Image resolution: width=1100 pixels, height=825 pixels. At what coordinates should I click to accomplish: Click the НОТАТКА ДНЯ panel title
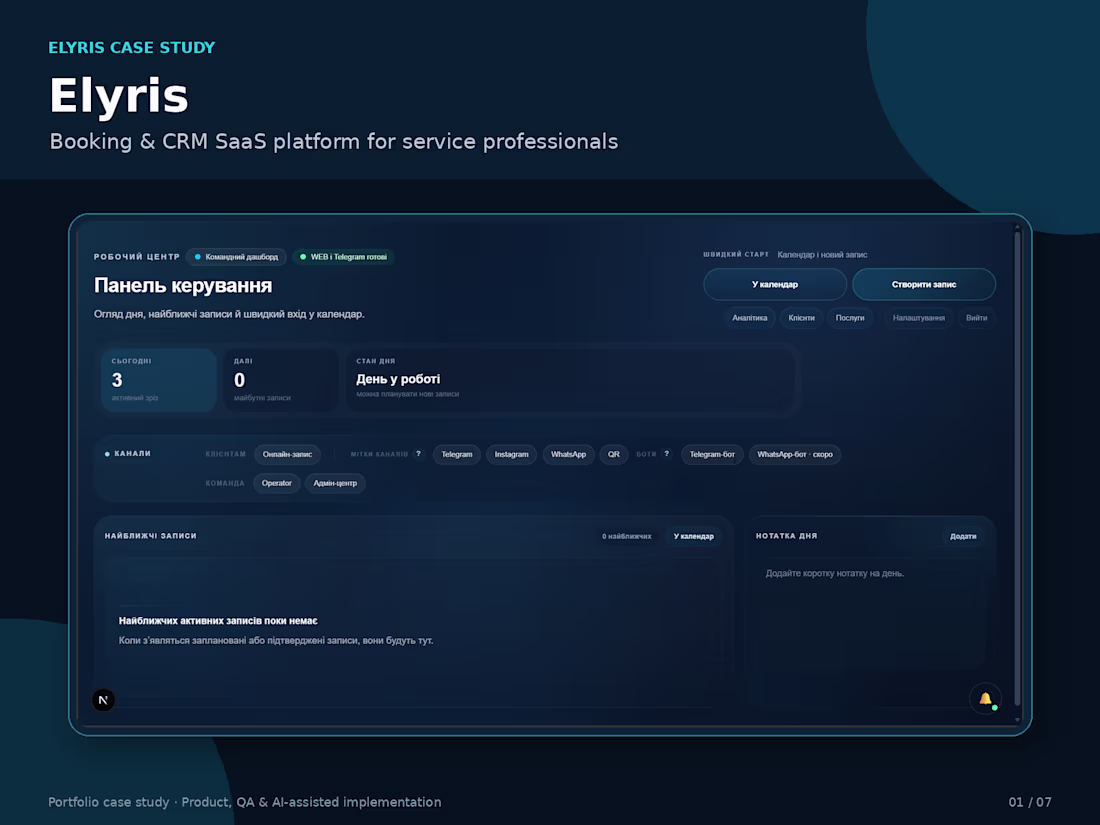(x=786, y=536)
